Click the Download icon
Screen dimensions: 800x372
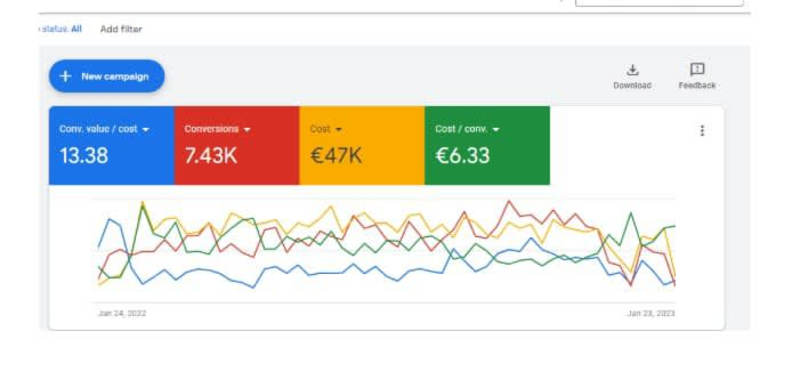[632, 70]
